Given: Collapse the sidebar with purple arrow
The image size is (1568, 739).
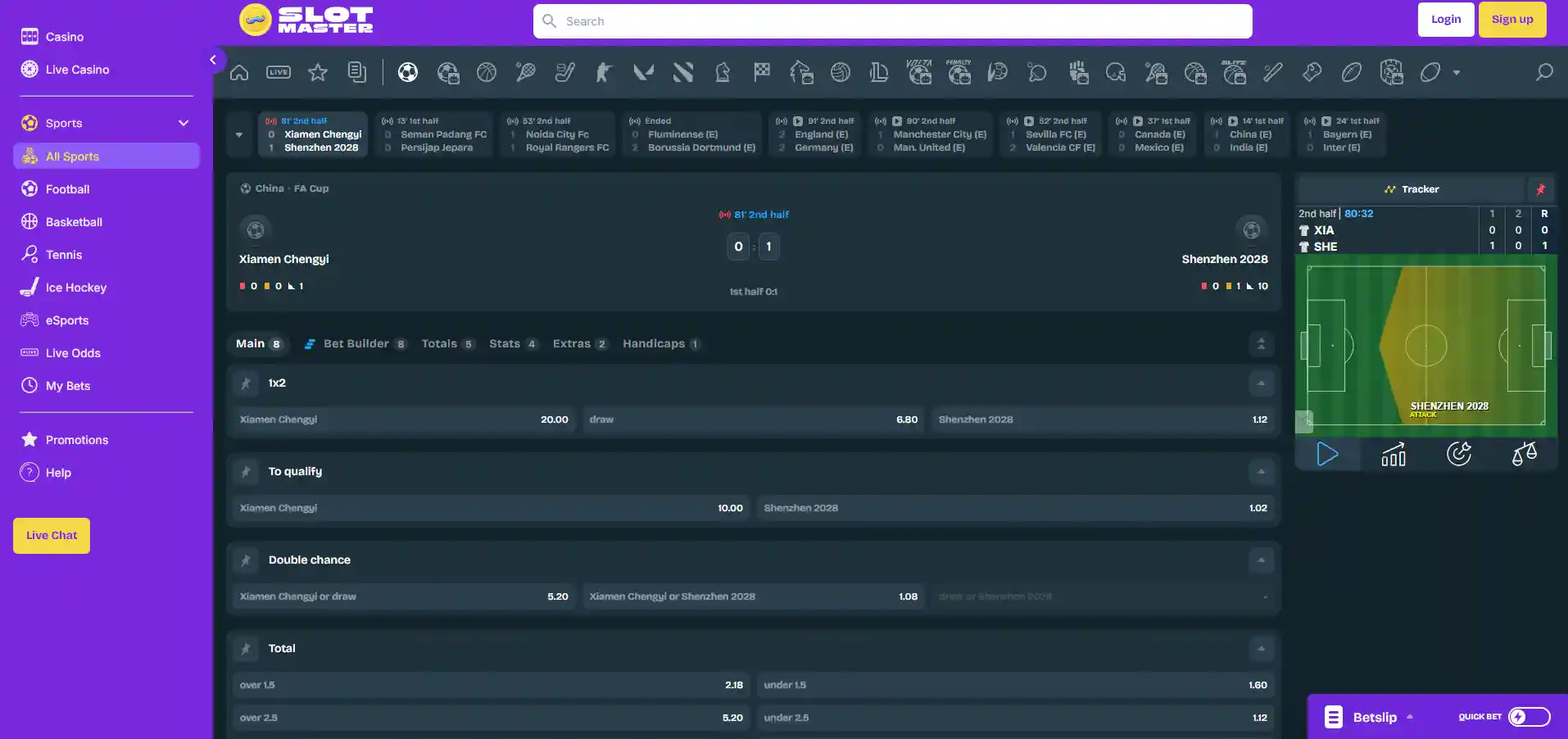Looking at the screenshot, I should 213,60.
